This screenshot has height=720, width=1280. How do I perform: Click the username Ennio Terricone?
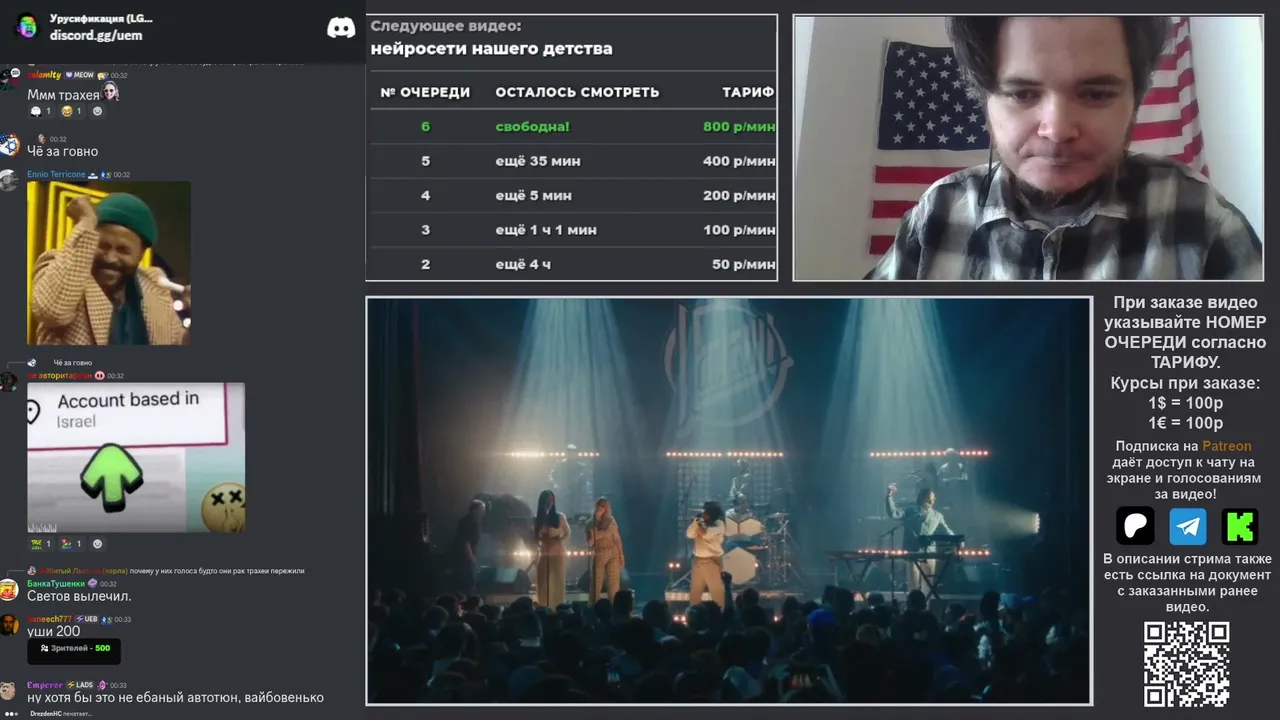coord(56,175)
